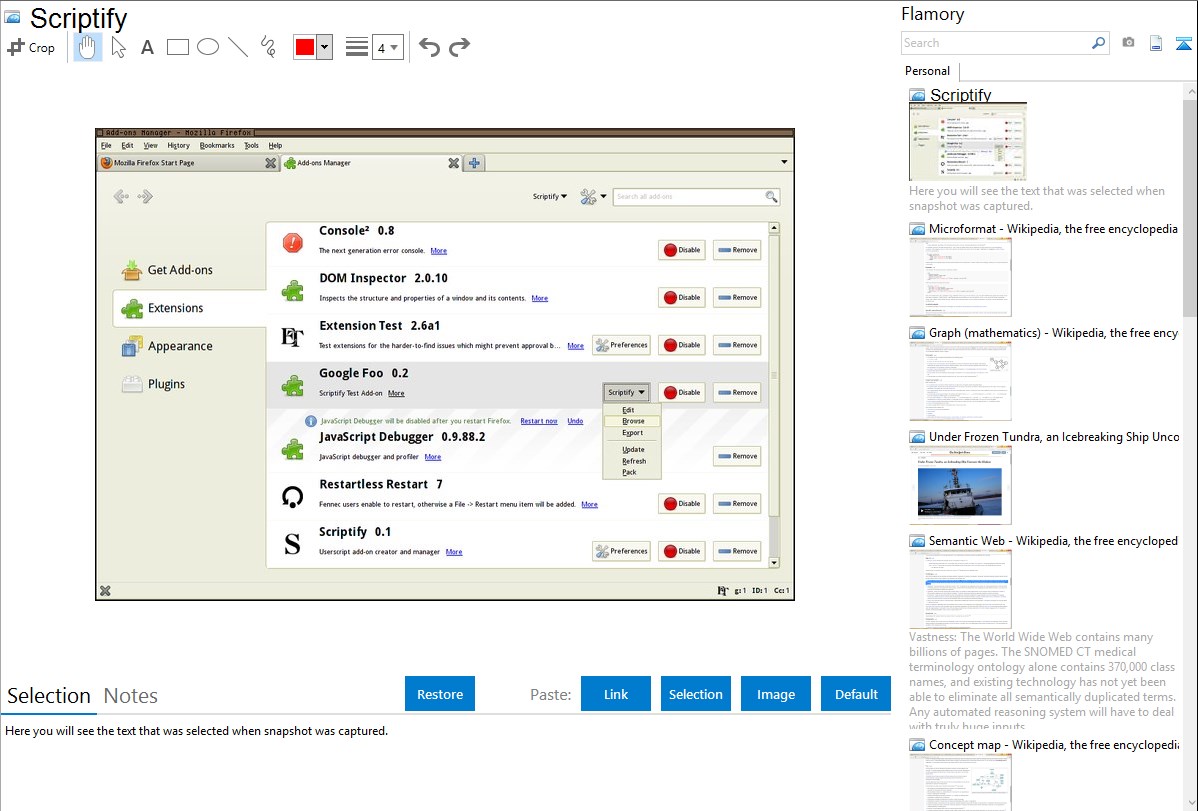Viewport: 1198px width, 811px height.
Task: Click the red color swatch
Action: tap(304, 47)
